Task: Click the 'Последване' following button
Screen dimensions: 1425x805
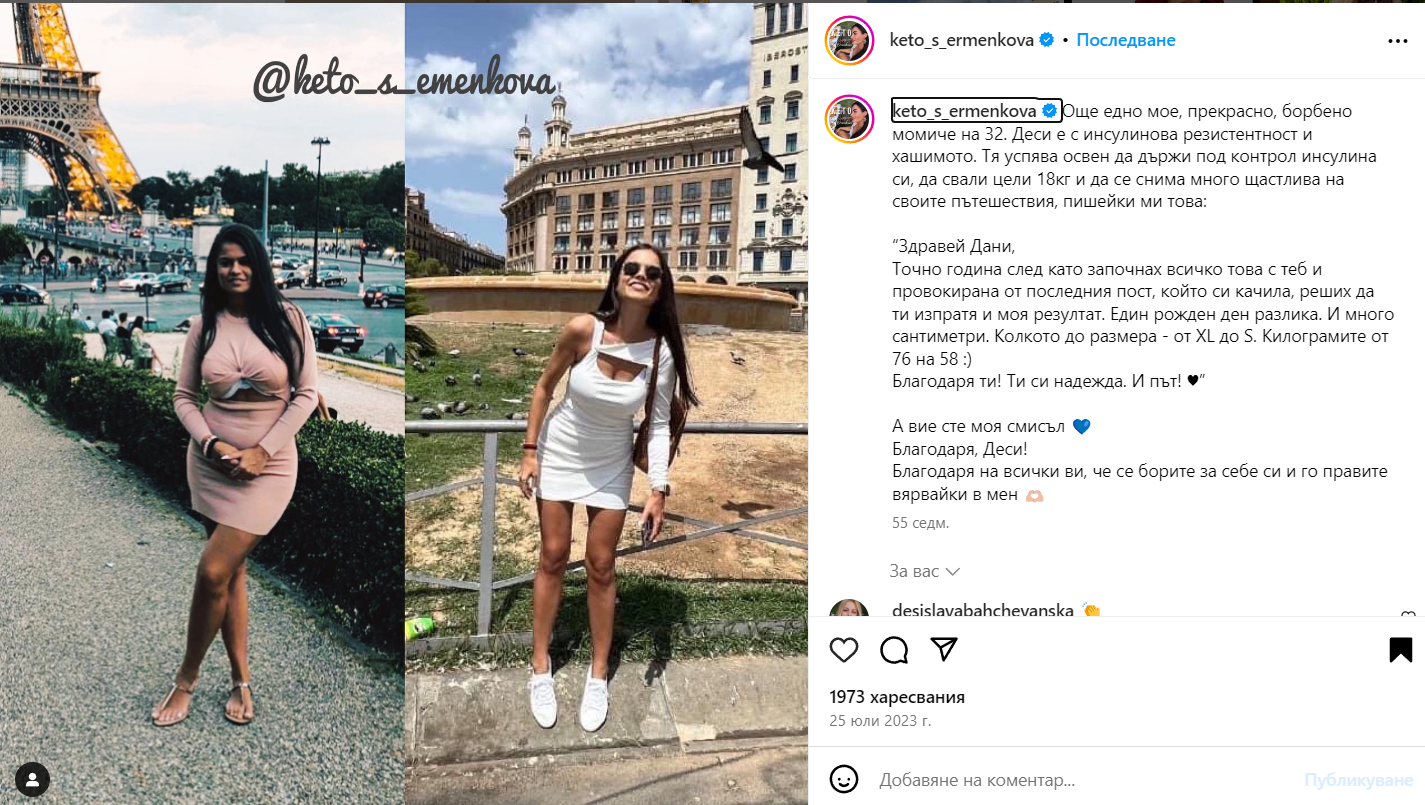Action: tap(1126, 40)
